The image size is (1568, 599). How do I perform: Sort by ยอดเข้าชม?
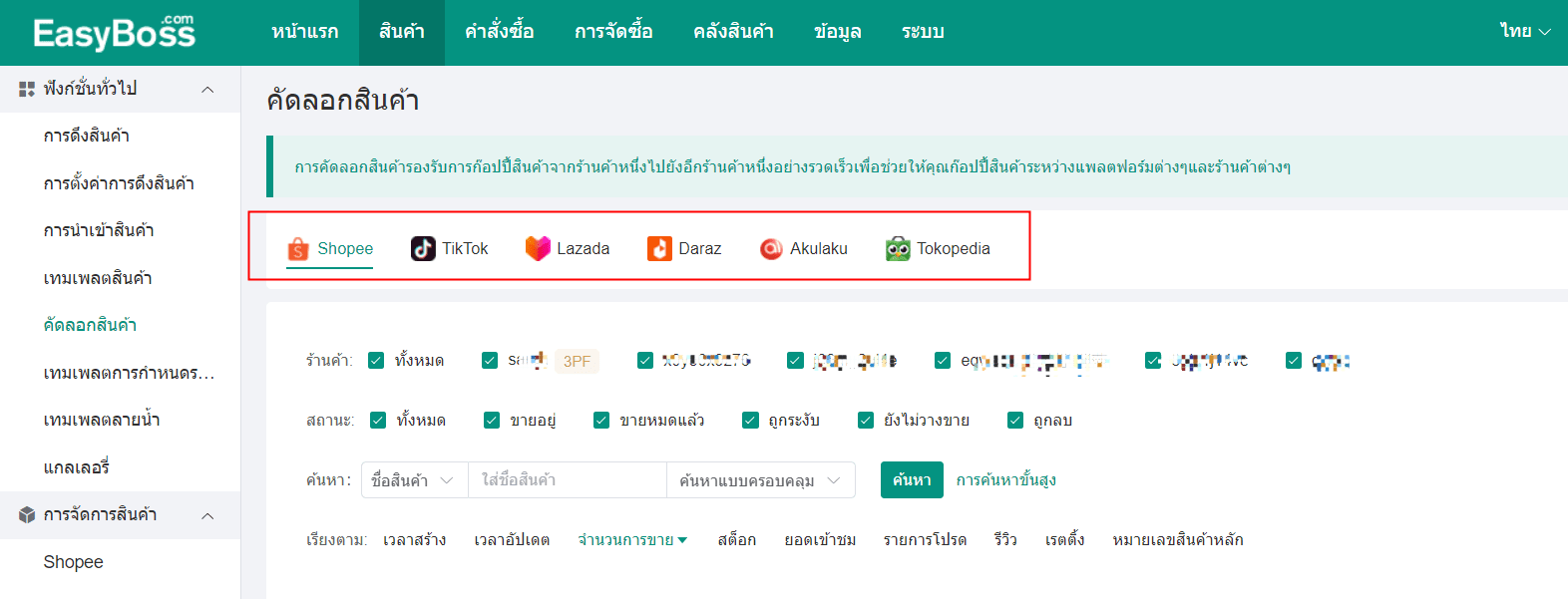pos(820,540)
